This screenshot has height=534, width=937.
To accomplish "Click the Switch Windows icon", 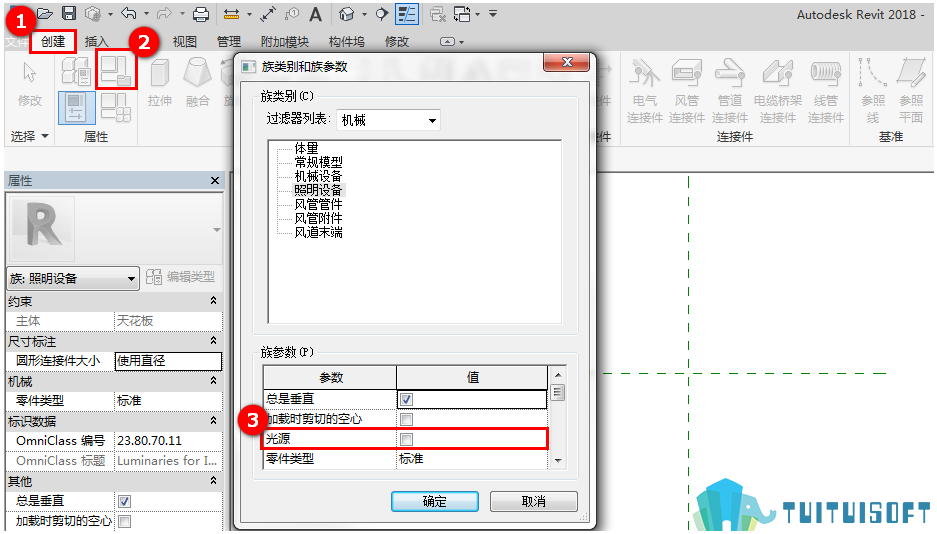I will (463, 14).
